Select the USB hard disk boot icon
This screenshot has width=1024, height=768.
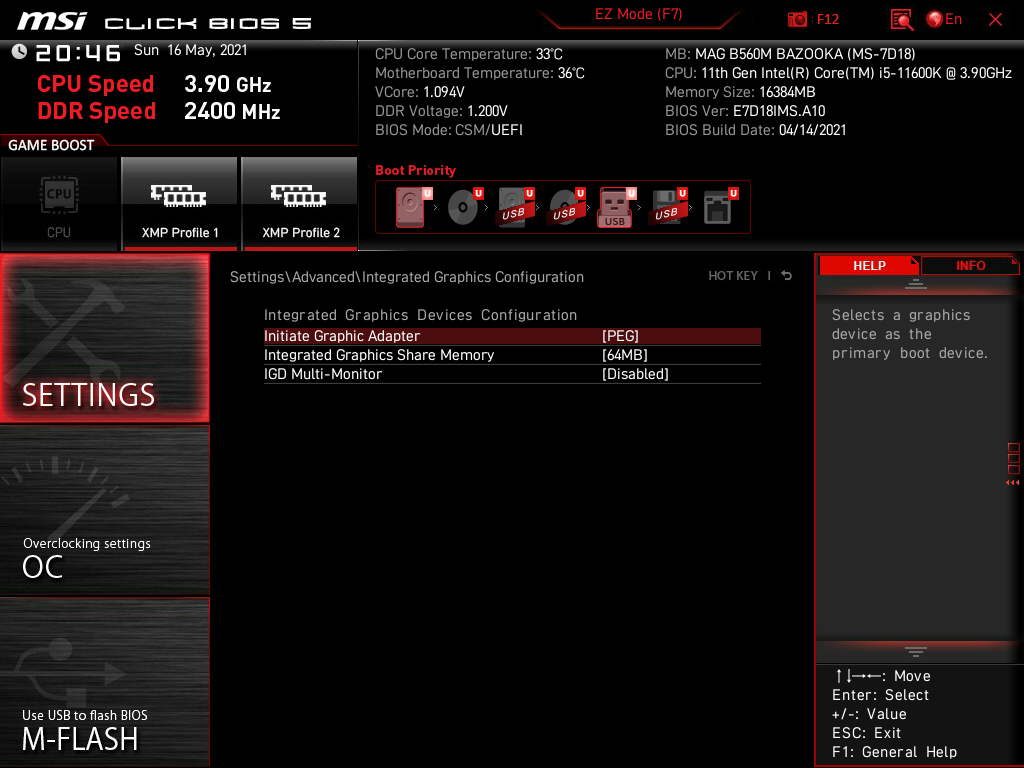click(x=516, y=207)
